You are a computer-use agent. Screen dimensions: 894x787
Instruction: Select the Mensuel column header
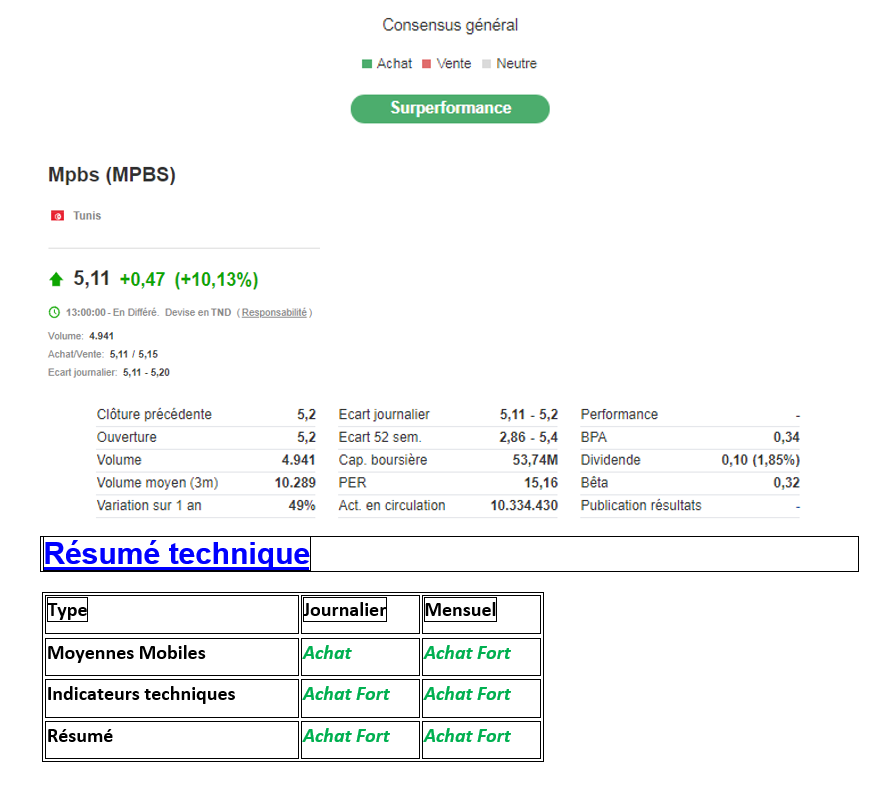(x=460, y=610)
